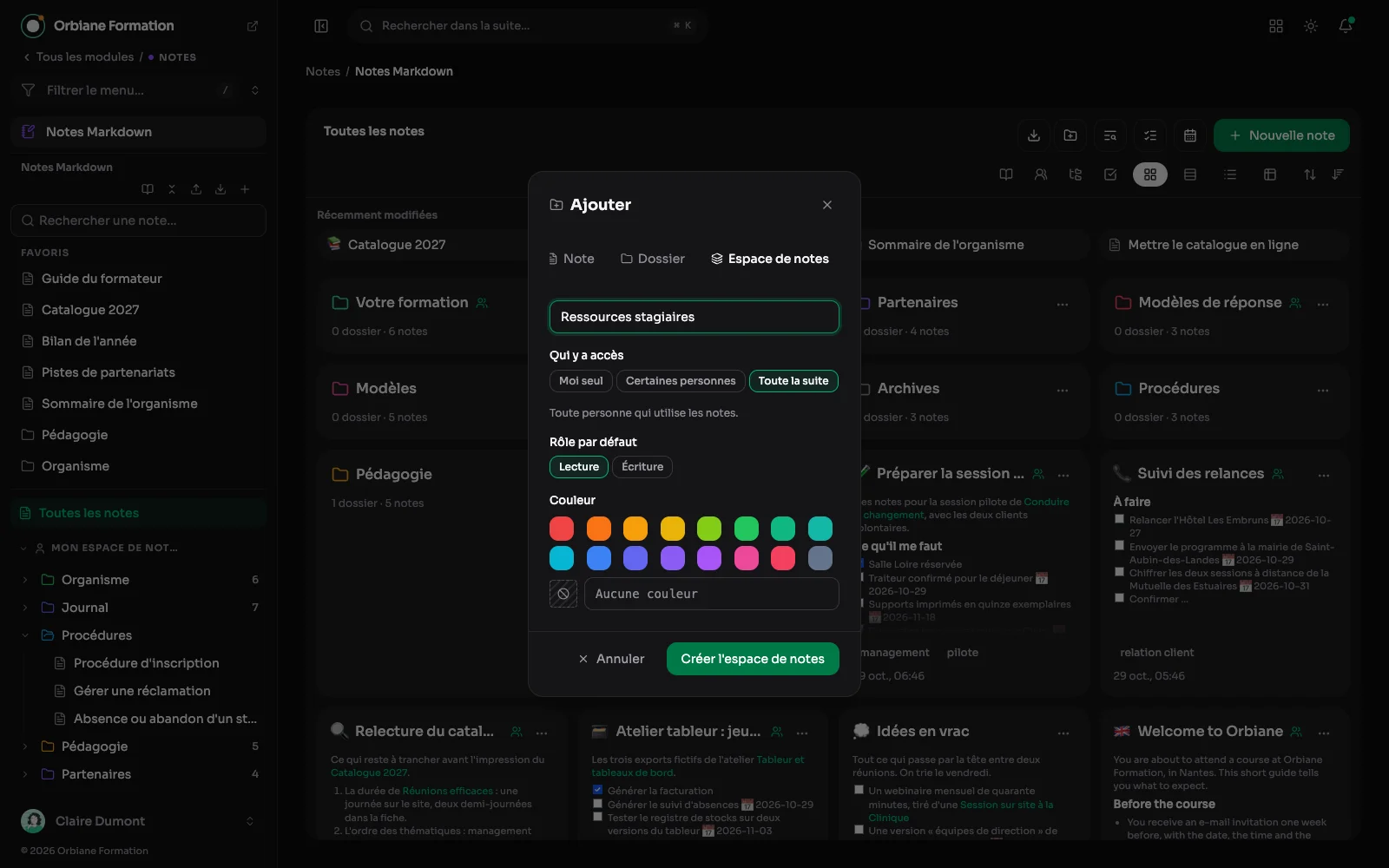Click 'Créer l'espace de notes' button
This screenshot has width=1389, height=868.
click(753, 659)
